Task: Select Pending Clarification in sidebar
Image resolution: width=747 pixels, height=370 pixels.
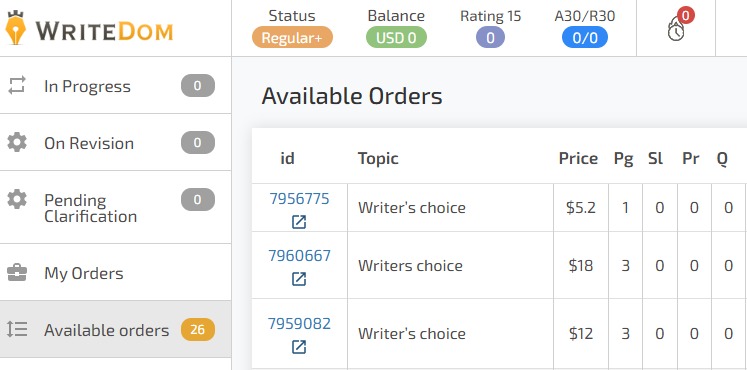Action: click(x=115, y=208)
